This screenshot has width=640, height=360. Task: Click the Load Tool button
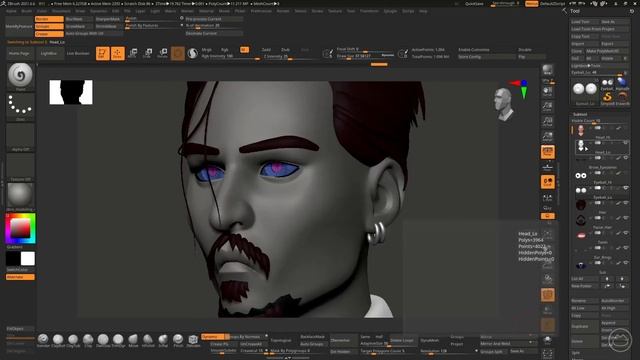click(x=584, y=22)
